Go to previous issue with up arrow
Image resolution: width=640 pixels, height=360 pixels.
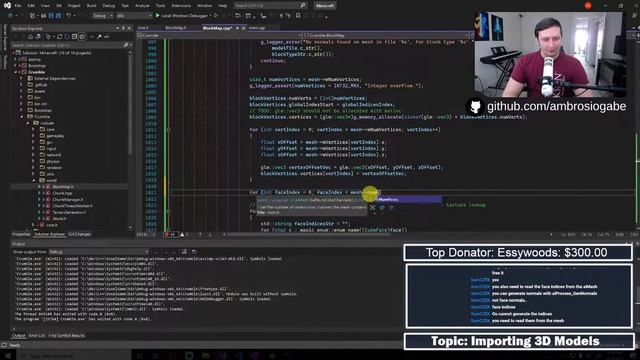200,235
